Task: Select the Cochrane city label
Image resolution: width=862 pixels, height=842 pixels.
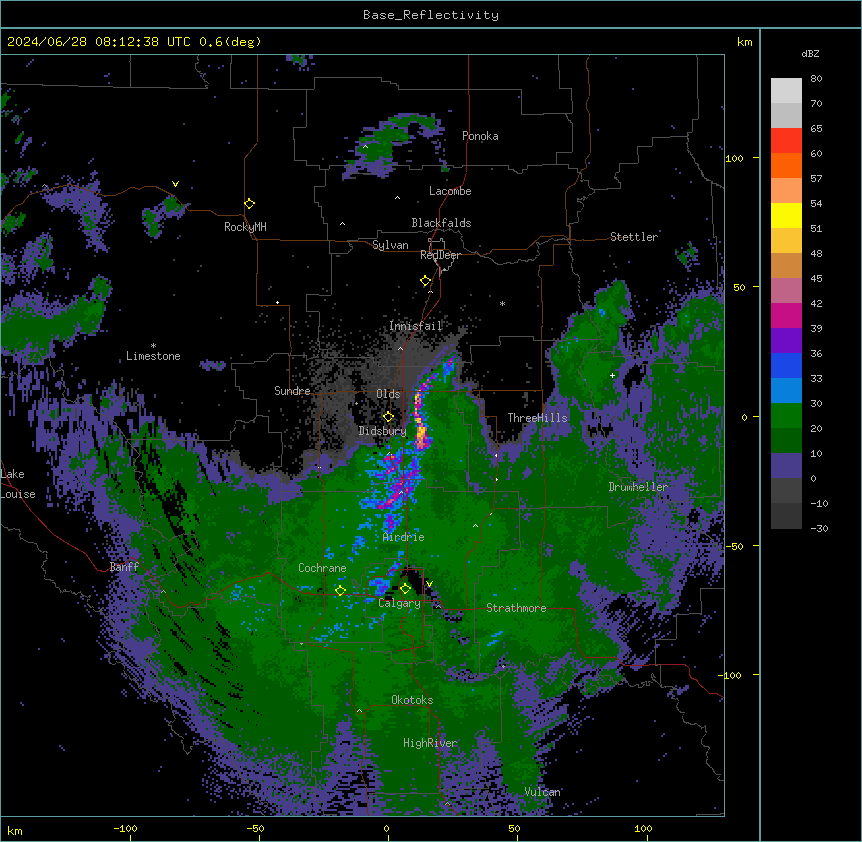Action: point(322,568)
